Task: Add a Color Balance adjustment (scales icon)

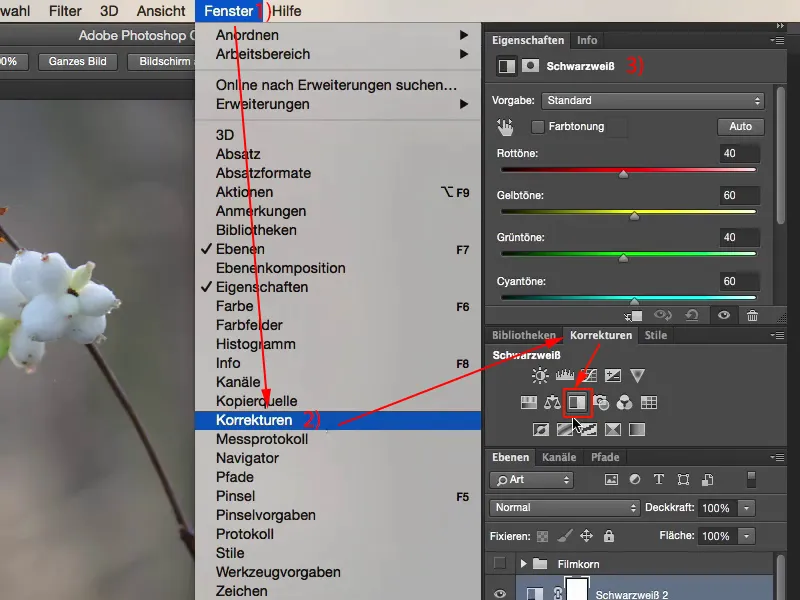Action: (552, 403)
